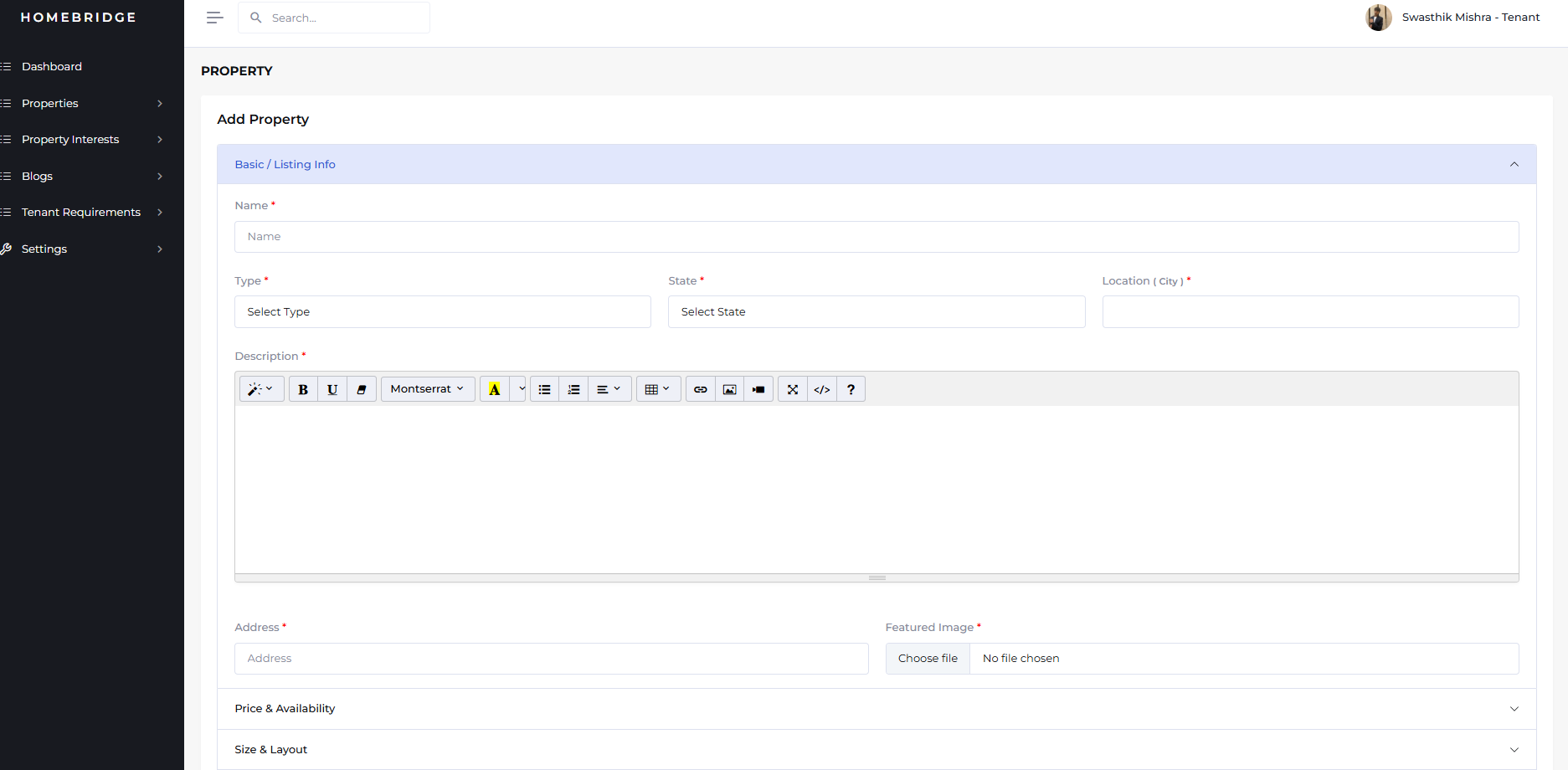This screenshot has width=1568, height=770.
Task: Click the Address input field
Action: coord(551,659)
